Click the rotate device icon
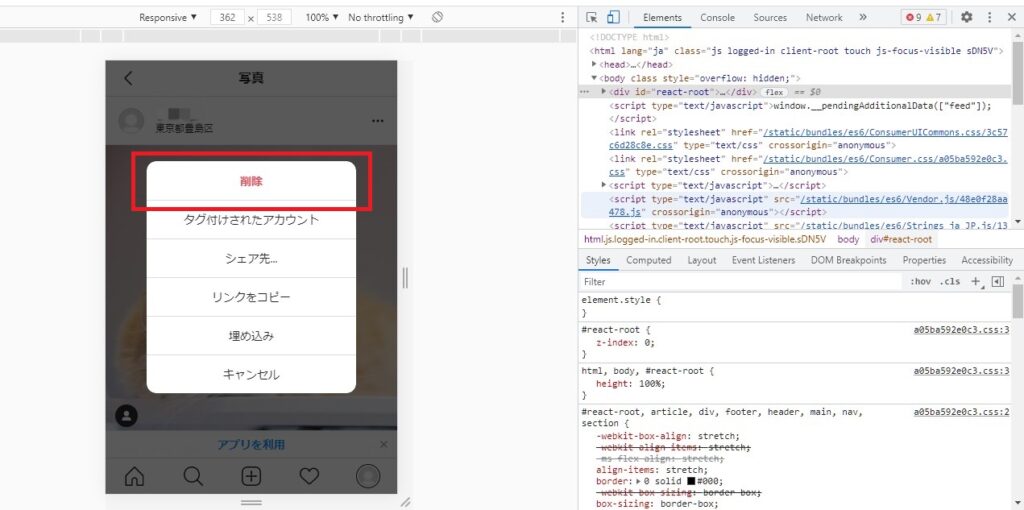Viewport: 1024px width, 510px height. [x=438, y=17]
